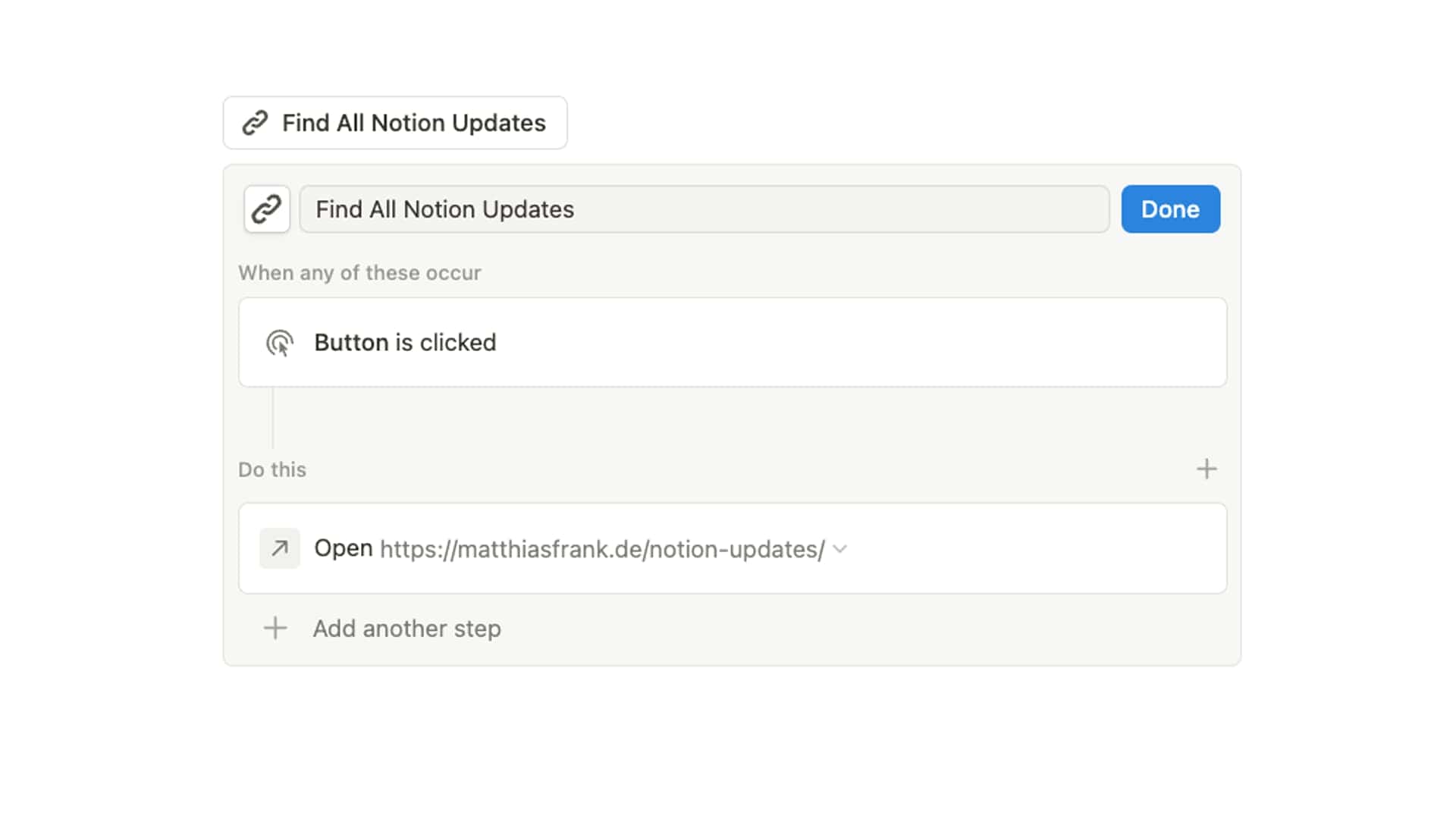This screenshot has height=819, width=1456.
Task: Click the When any of these occur label
Action: pyautogui.click(x=360, y=273)
